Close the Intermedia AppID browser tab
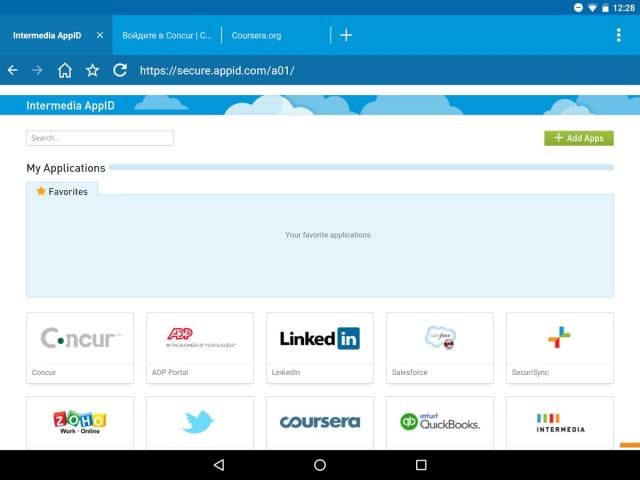Image resolution: width=640 pixels, height=480 pixels. pyautogui.click(x=99, y=35)
